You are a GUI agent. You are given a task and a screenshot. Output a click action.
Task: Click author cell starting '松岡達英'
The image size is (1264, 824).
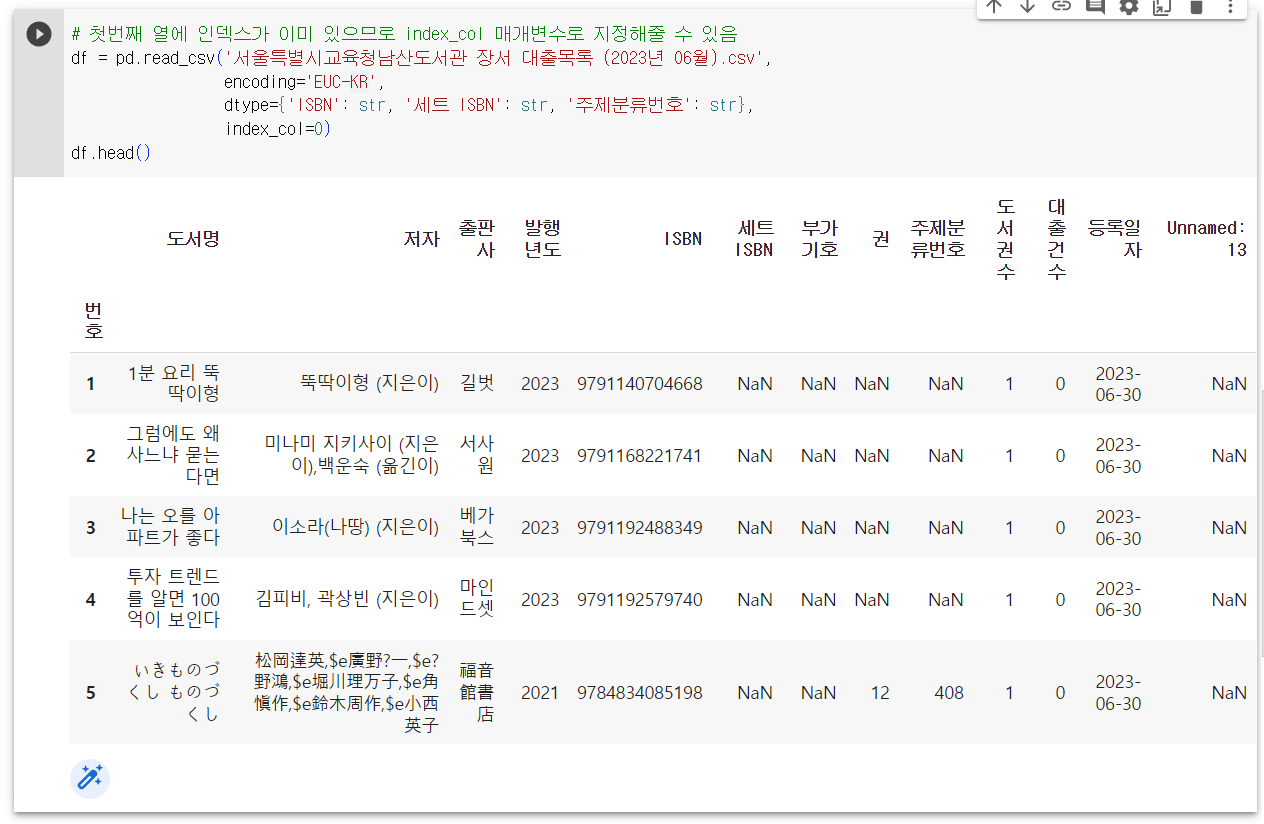pos(347,692)
